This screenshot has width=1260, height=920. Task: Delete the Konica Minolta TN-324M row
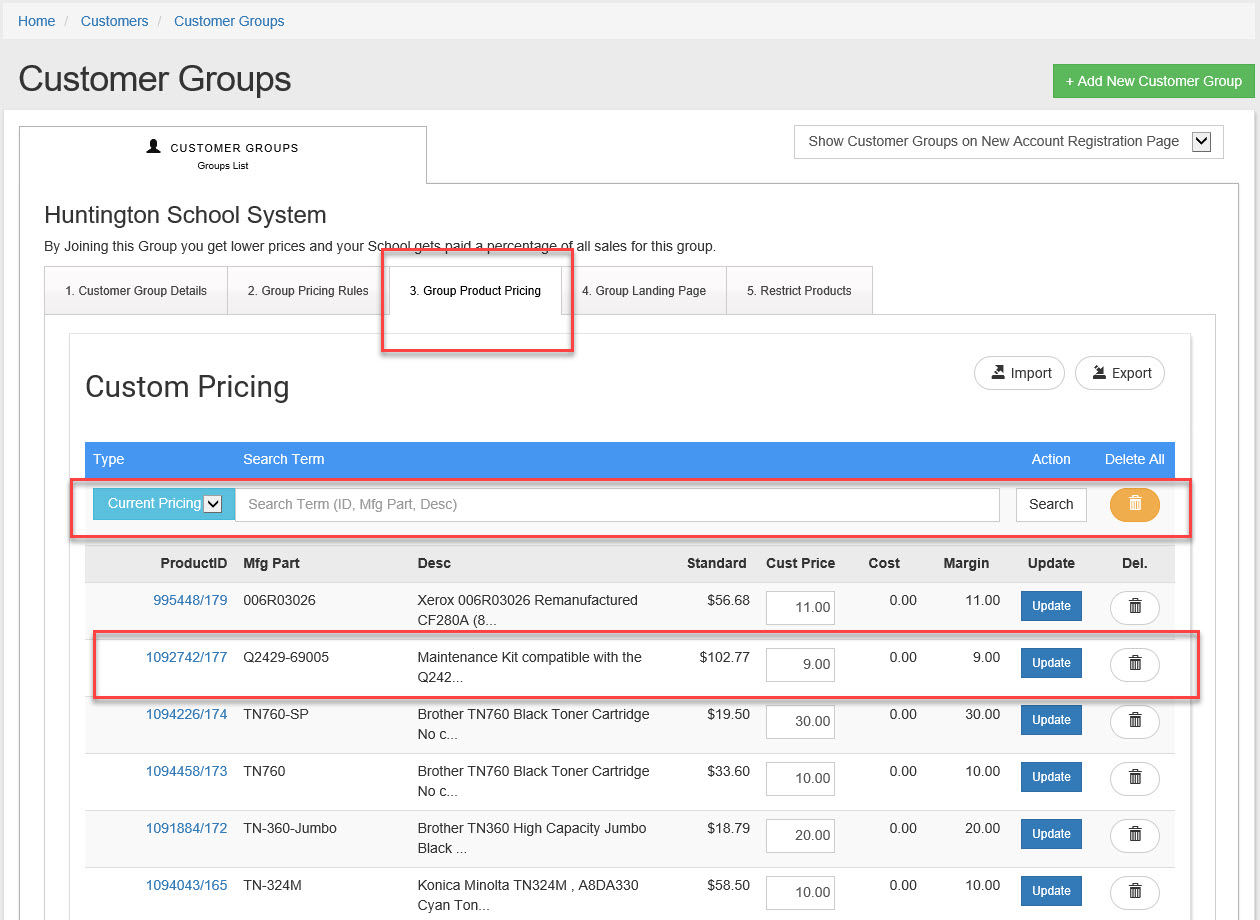[x=1134, y=892]
